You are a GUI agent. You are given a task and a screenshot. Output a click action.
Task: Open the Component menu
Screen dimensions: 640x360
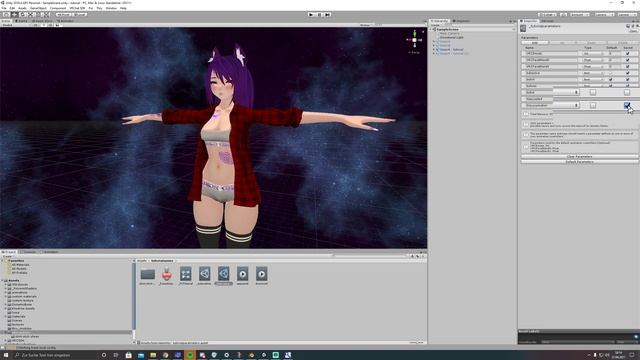click(x=58, y=8)
